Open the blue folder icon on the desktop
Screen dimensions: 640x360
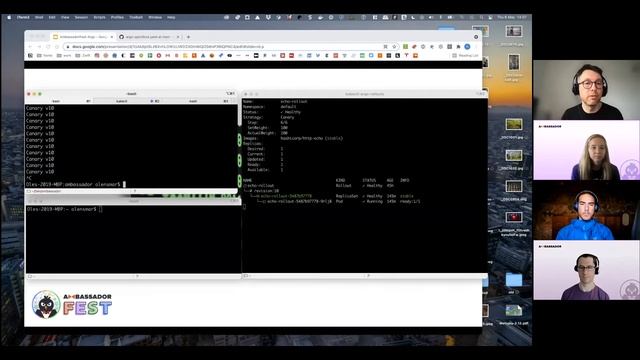pyautogui.click(x=513, y=280)
